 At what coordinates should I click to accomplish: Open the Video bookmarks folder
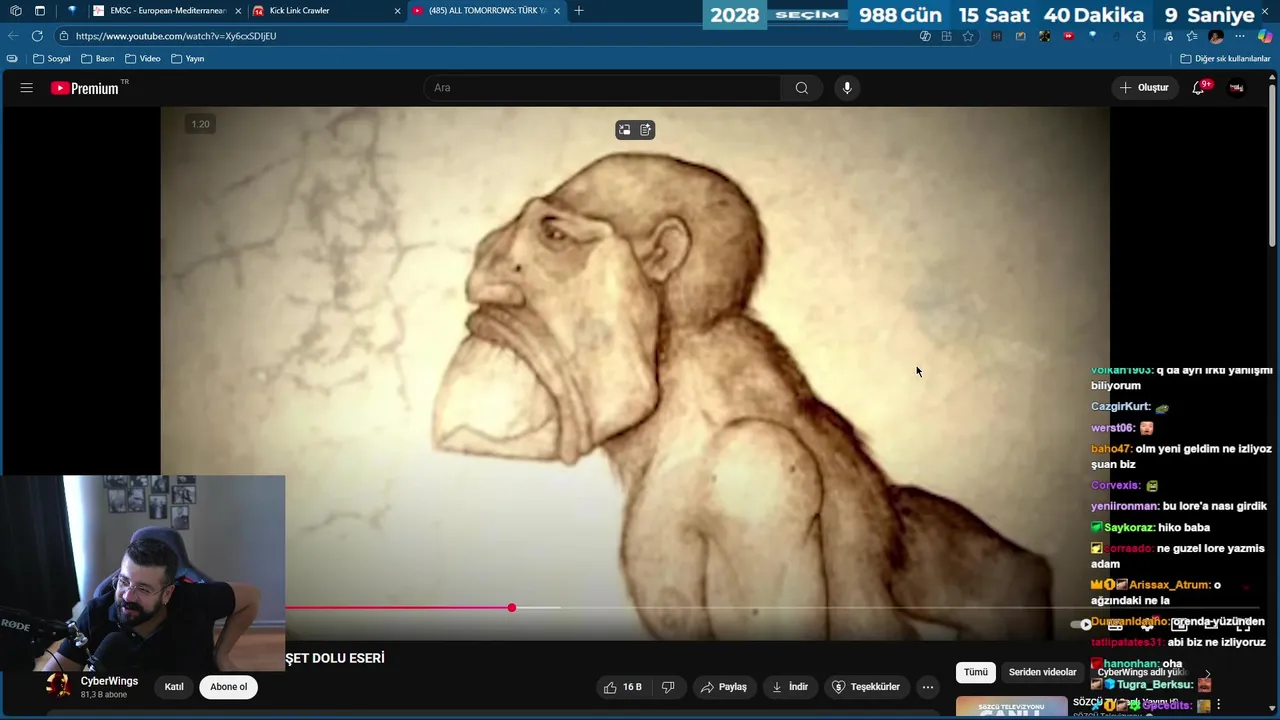tap(143, 59)
